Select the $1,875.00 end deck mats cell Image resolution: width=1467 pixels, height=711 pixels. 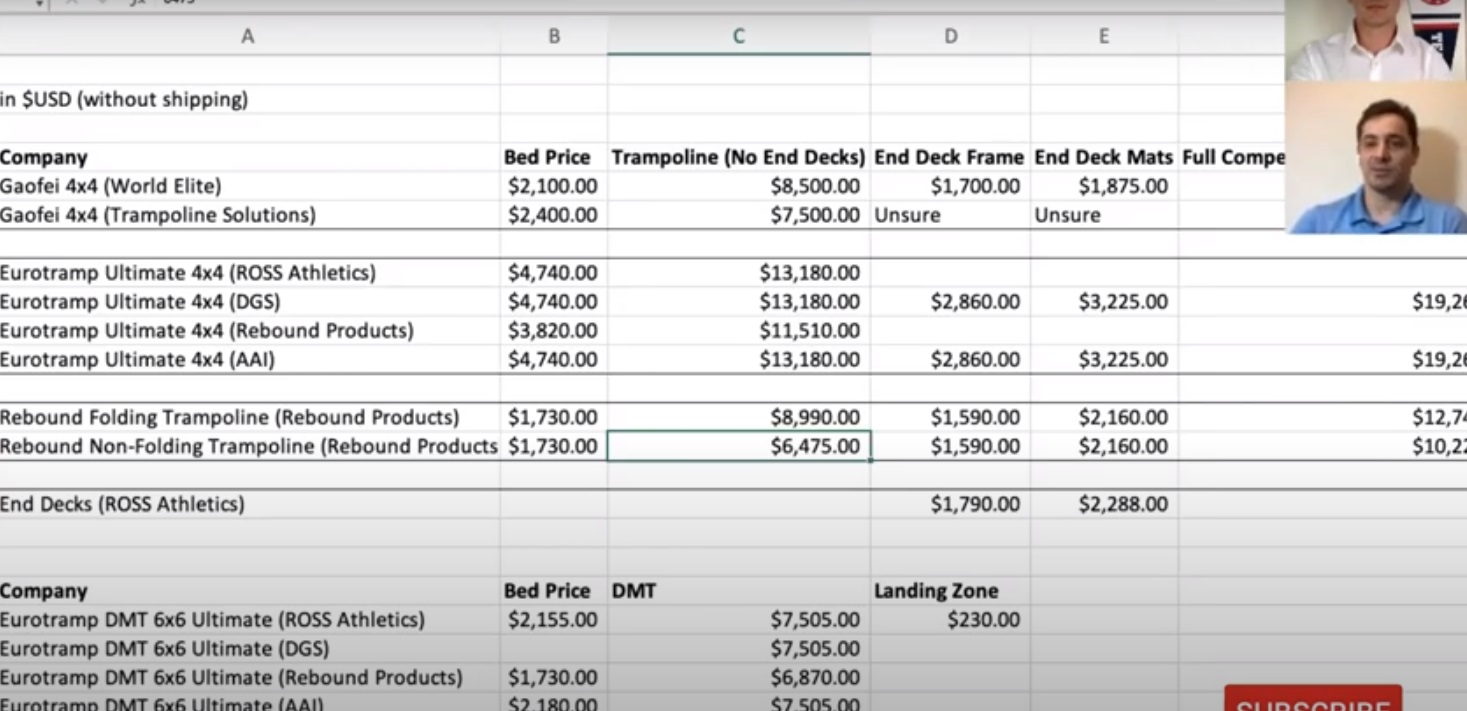(1104, 186)
